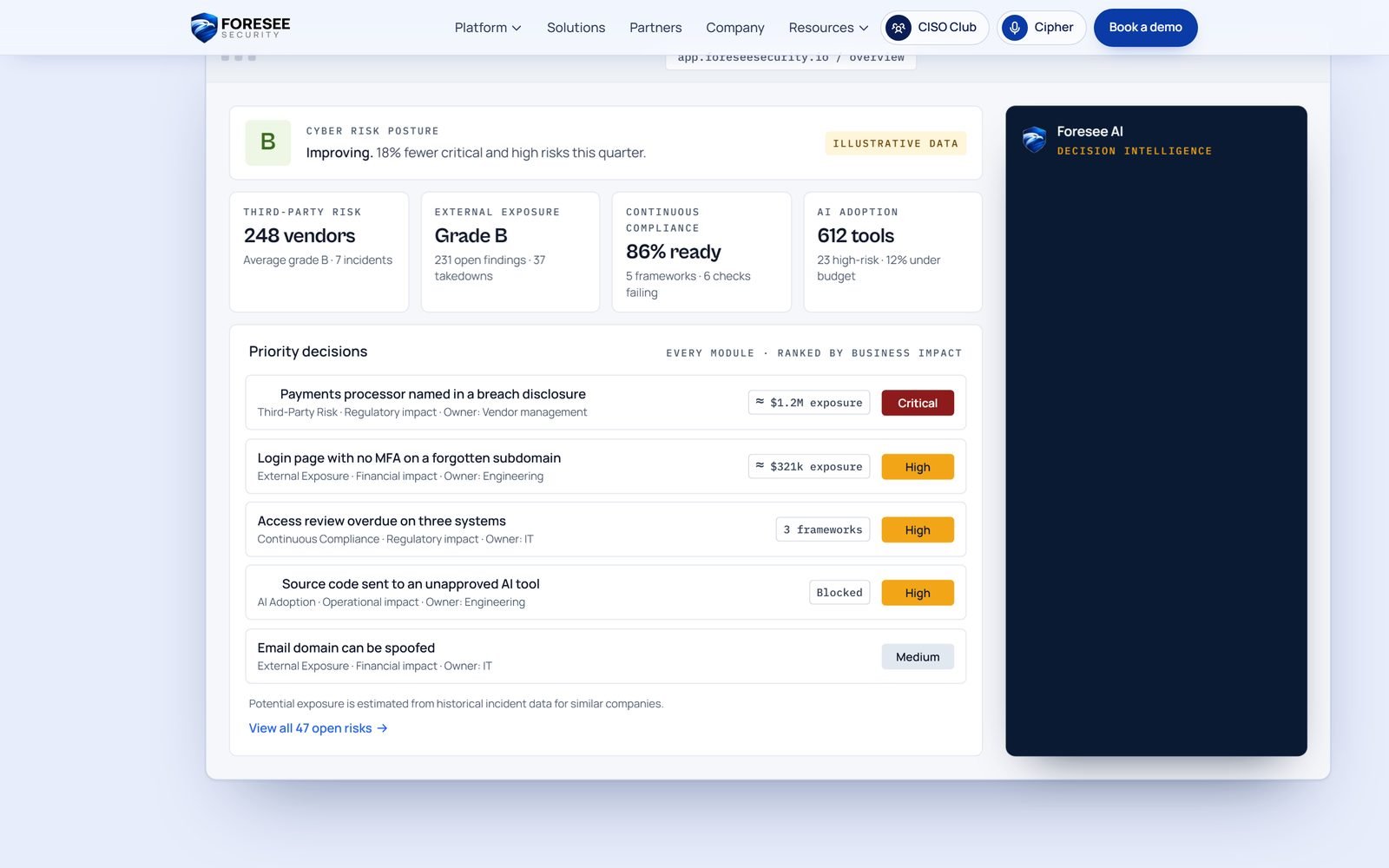Click the Potential exposure footnote text

pos(456,704)
